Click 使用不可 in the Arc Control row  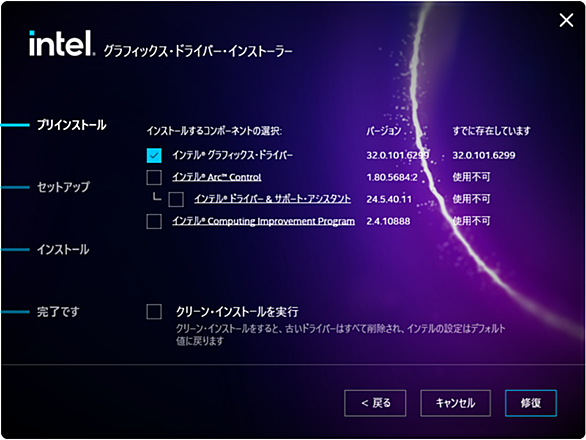point(471,177)
